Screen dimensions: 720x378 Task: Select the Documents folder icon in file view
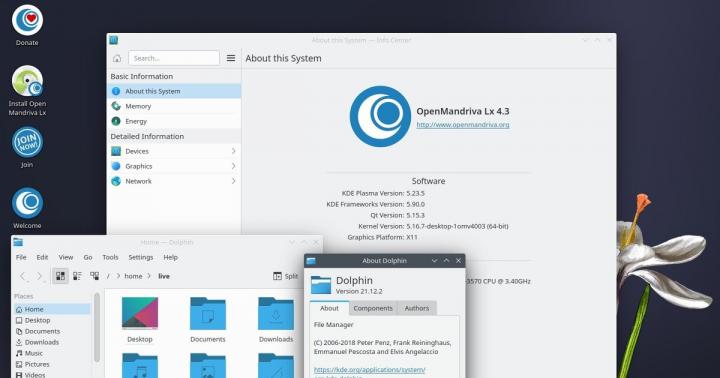pyautogui.click(x=208, y=313)
